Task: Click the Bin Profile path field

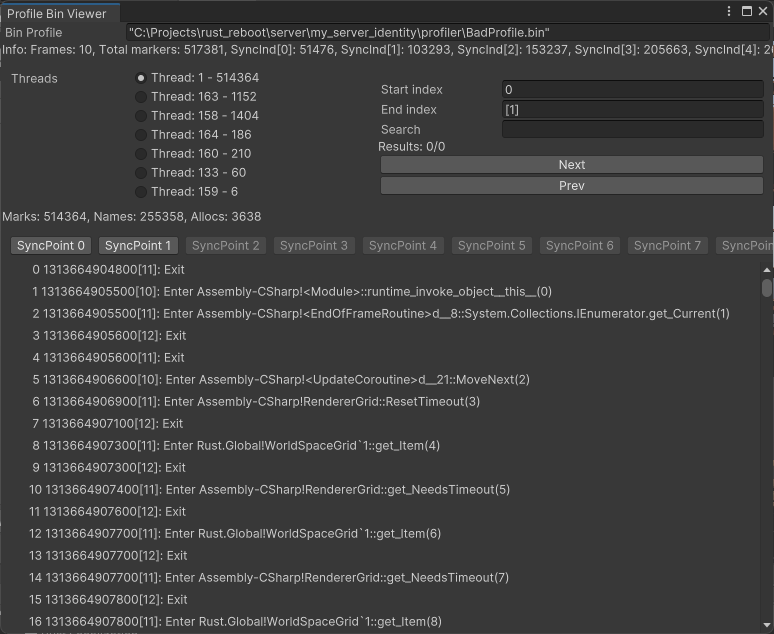Action: [447, 33]
